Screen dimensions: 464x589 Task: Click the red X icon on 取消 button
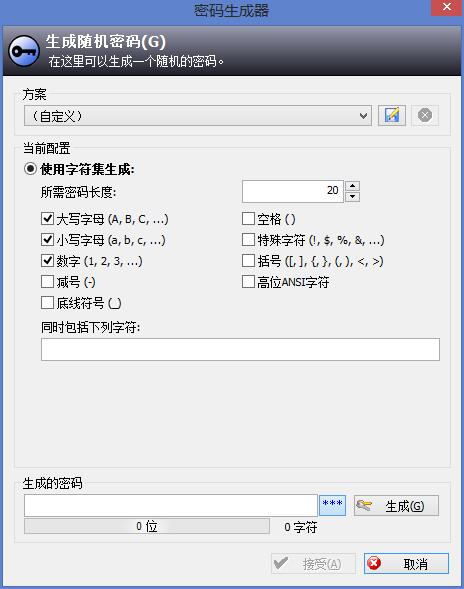pyautogui.click(x=374, y=563)
